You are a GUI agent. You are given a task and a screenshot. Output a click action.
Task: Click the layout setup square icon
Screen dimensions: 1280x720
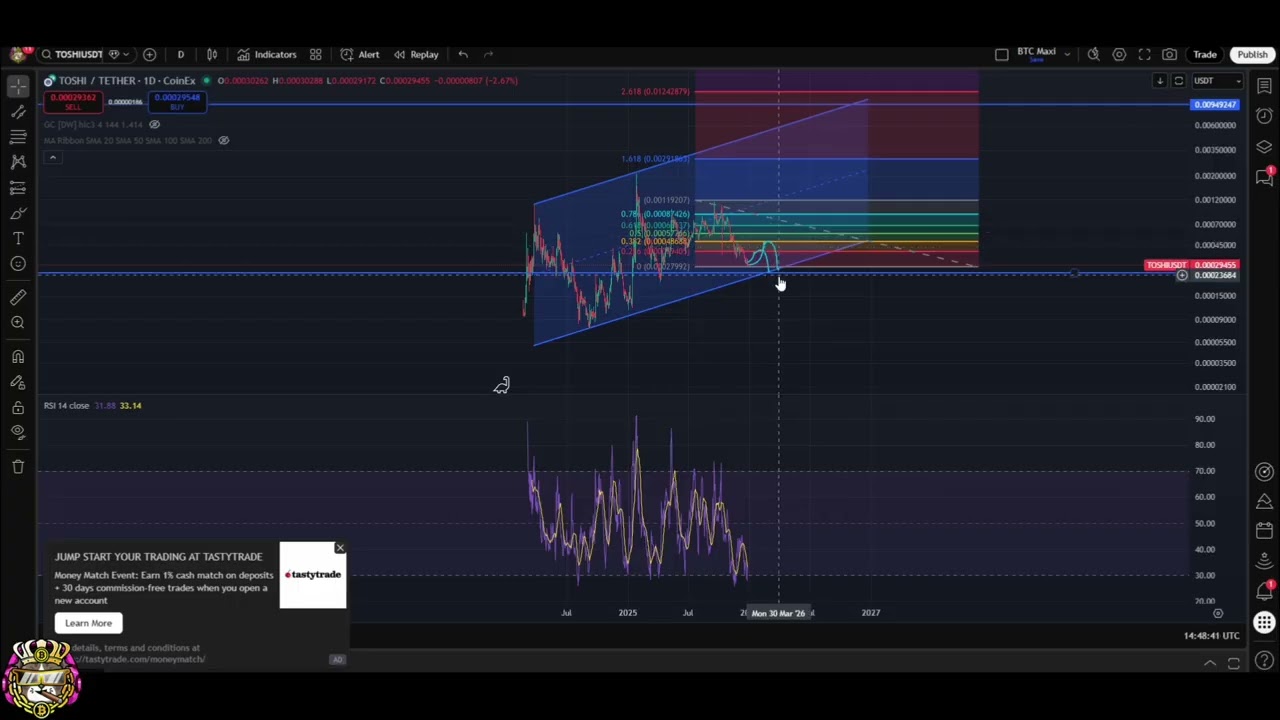pos(1002,54)
